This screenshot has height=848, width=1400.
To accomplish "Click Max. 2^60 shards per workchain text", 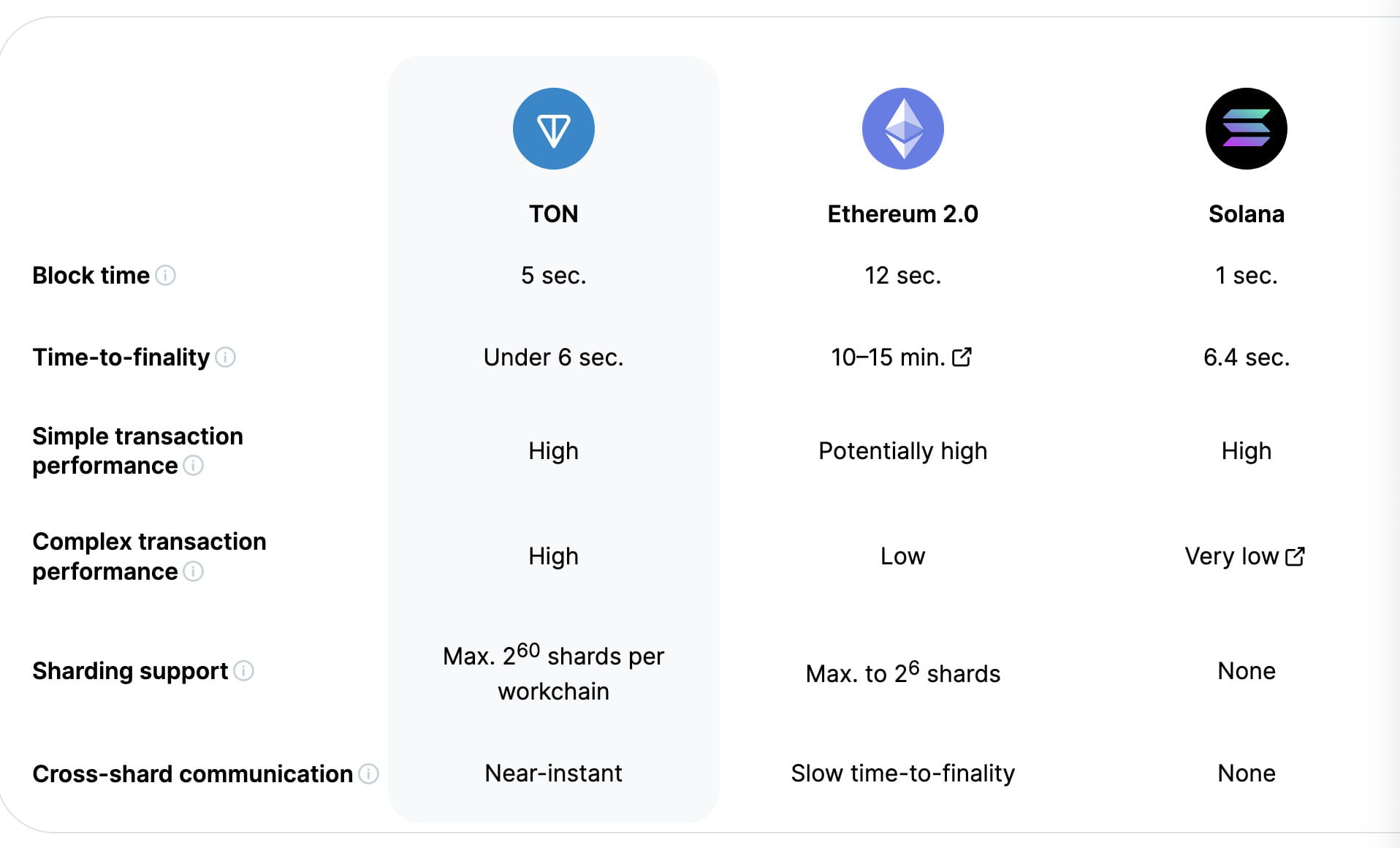I will coord(553,673).
